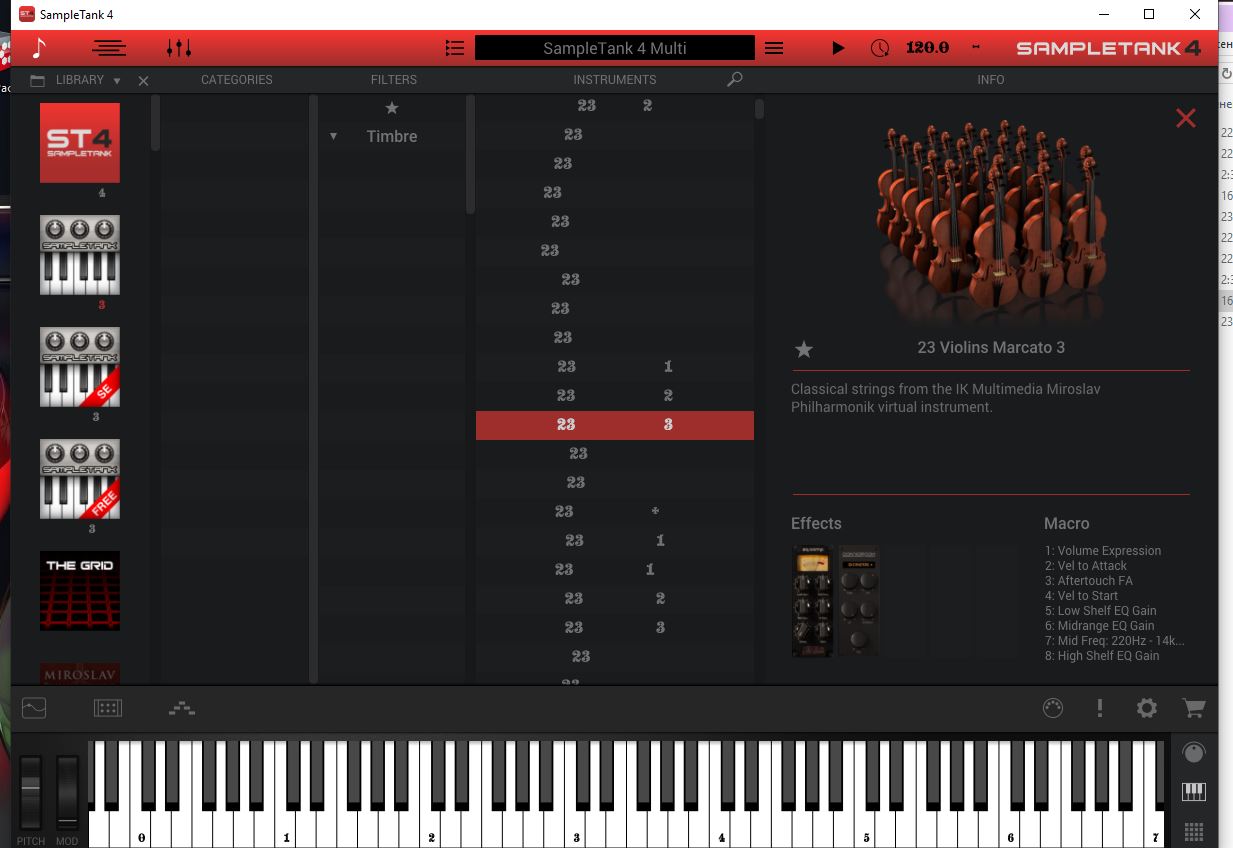
Task: Select the plain SampleTank 3 library thumbnail
Action: [80, 255]
